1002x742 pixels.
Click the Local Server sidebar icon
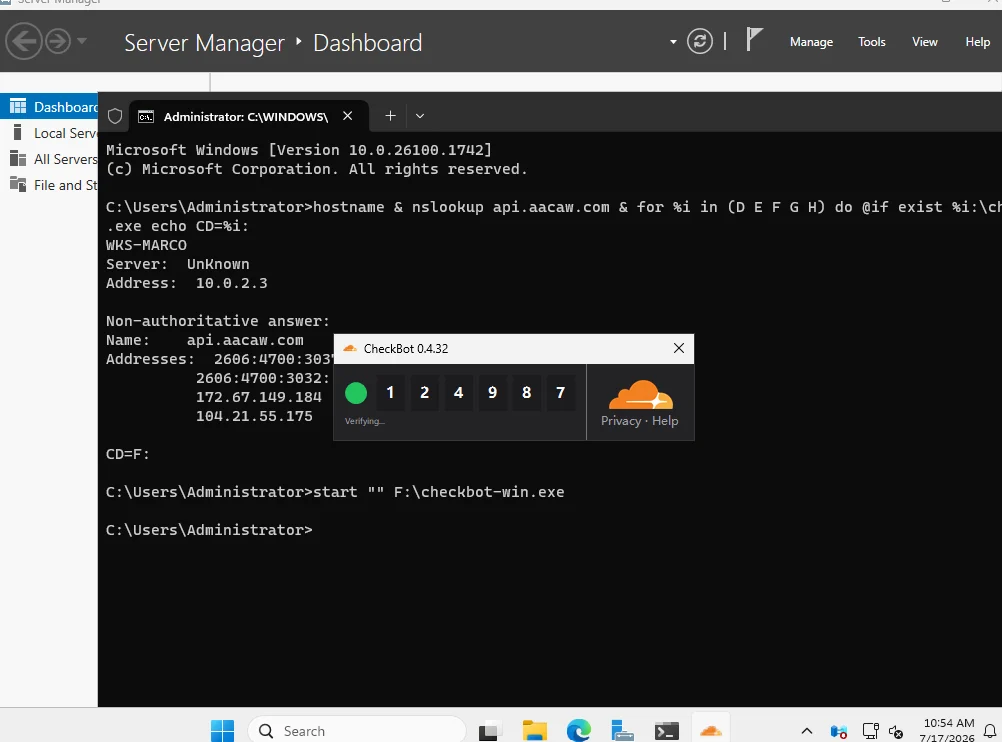click(x=18, y=132)
